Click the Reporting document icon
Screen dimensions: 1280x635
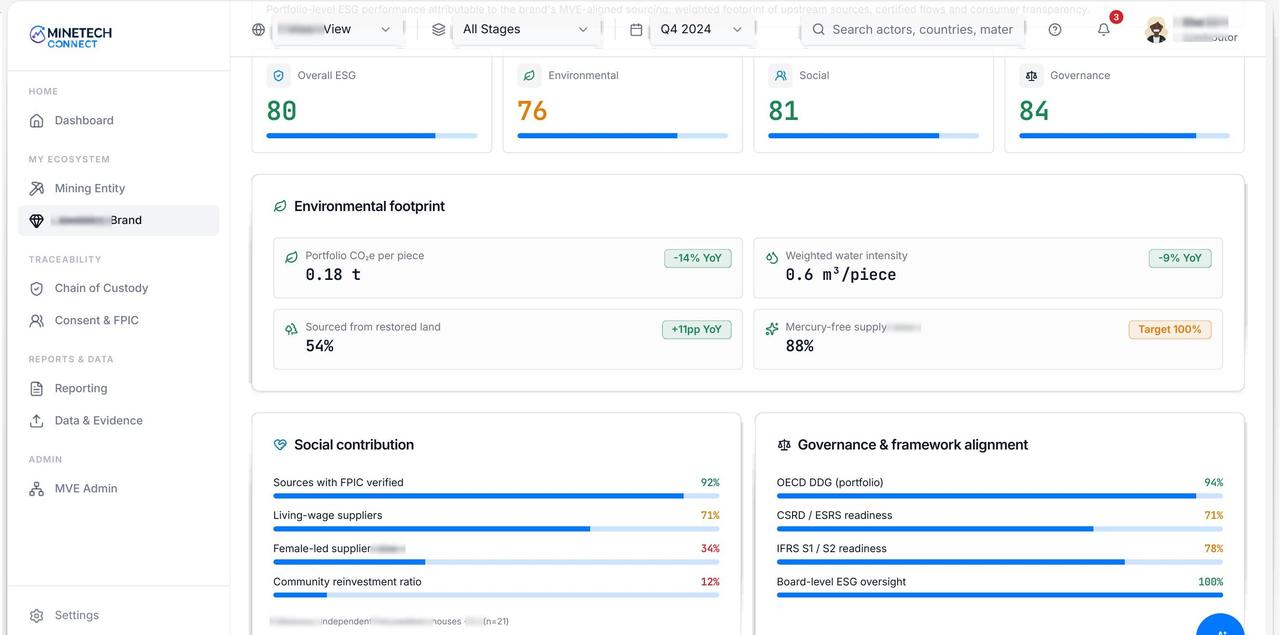[x=37, y=388]
